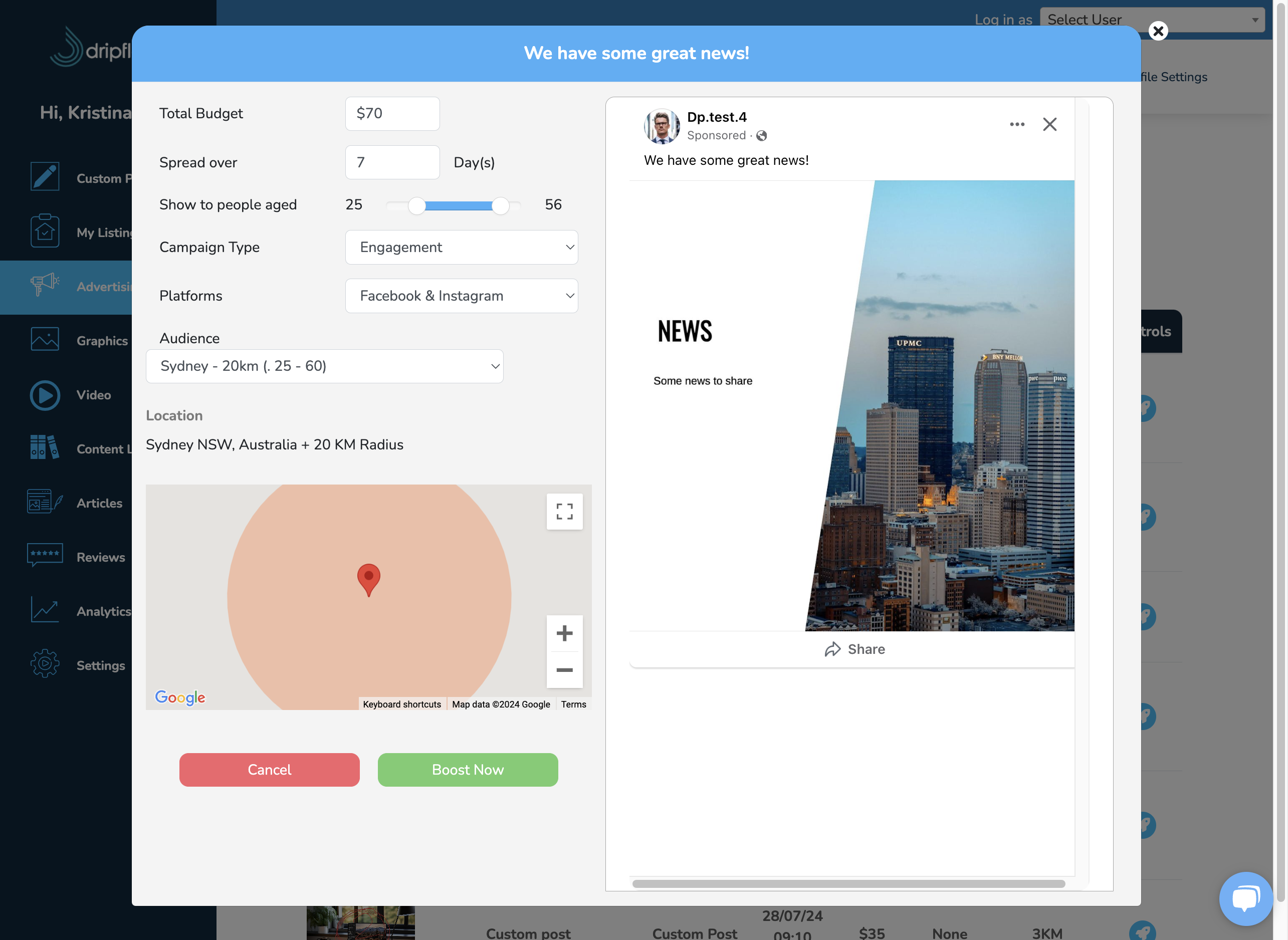1288x940 pixels.
Task: Expand the Audience dropdown Sydney - 20km
Action: pyautogui.click(x=324, y=366)
